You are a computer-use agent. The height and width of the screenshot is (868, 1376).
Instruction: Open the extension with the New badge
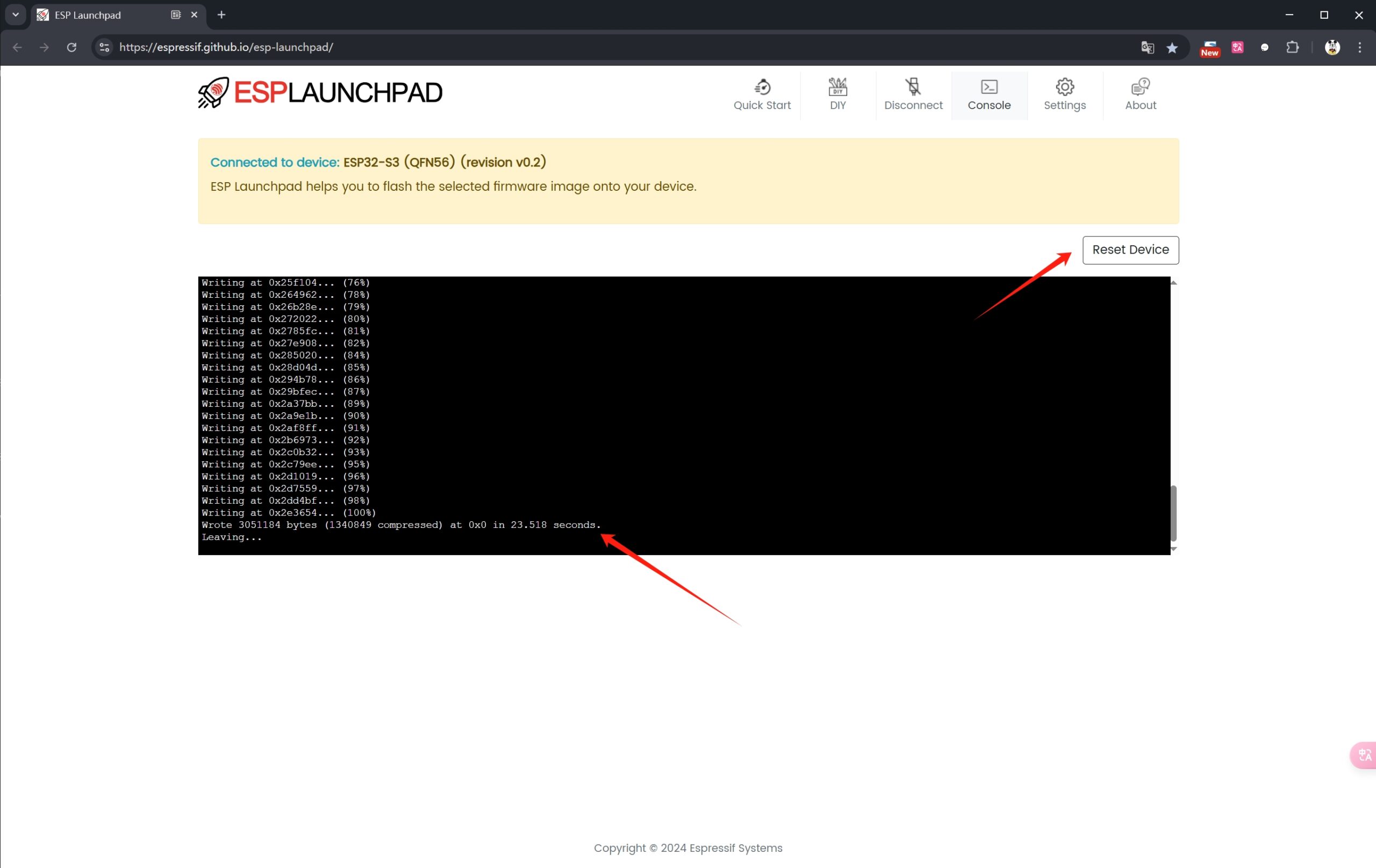tap(1210, 48)
